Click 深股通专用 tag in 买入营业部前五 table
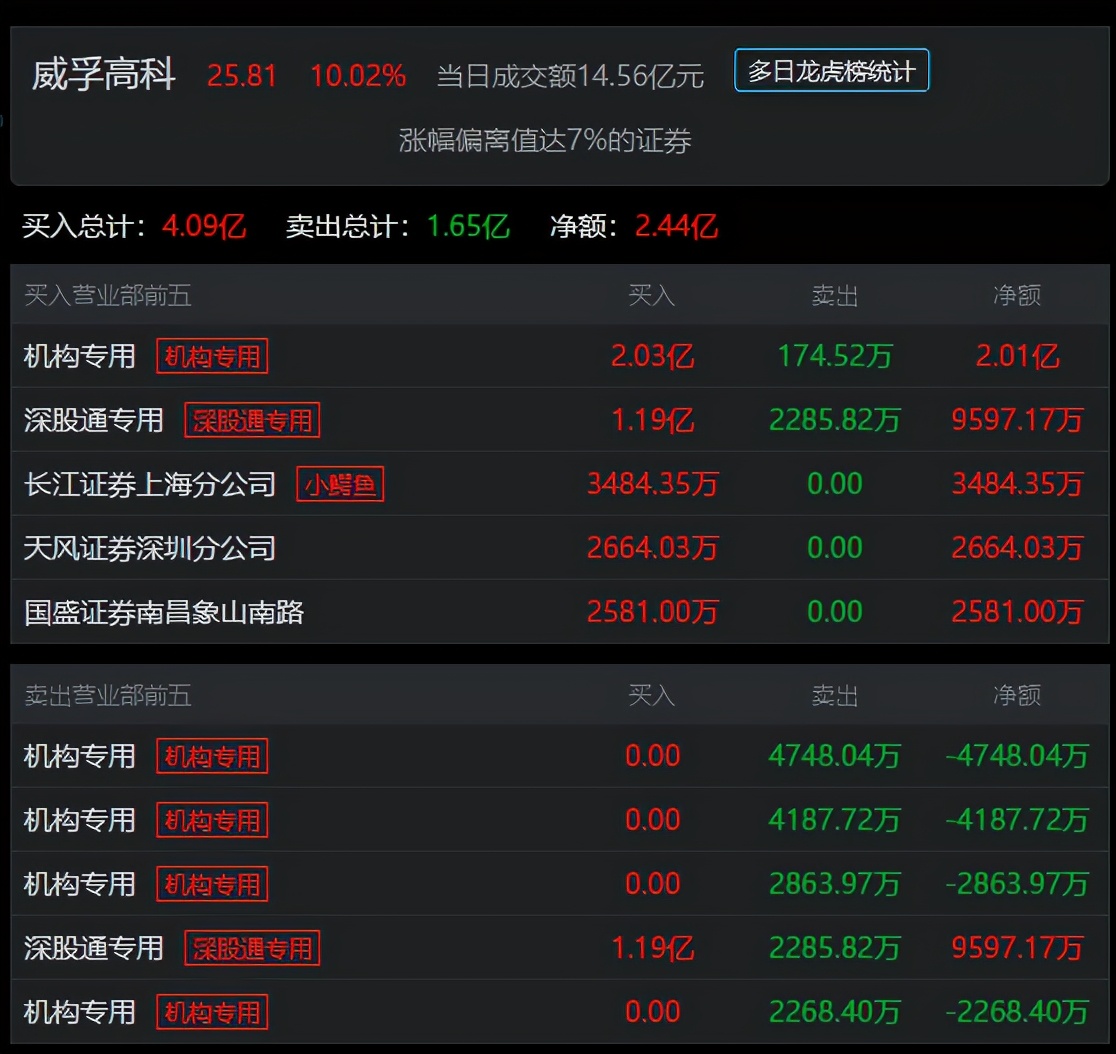 tap(252, 420)
